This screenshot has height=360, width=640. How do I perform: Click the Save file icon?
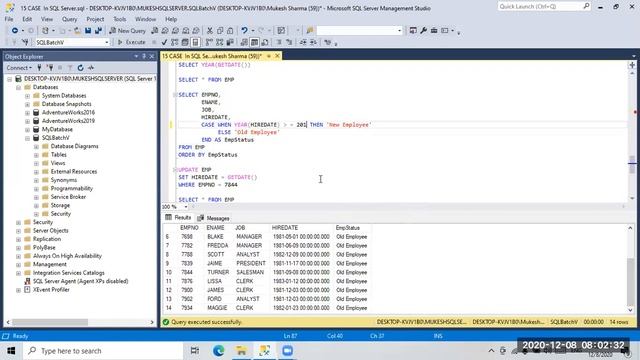[88, 31]
